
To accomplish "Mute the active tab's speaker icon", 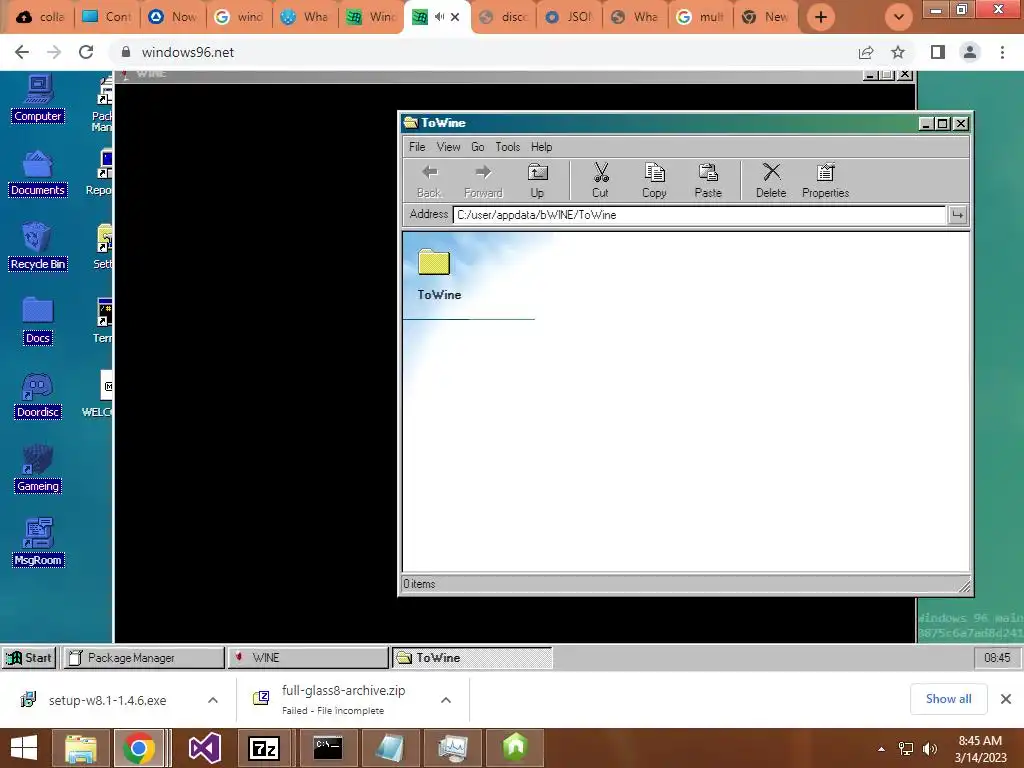I will pyautogui.click(x=439, y=17).
